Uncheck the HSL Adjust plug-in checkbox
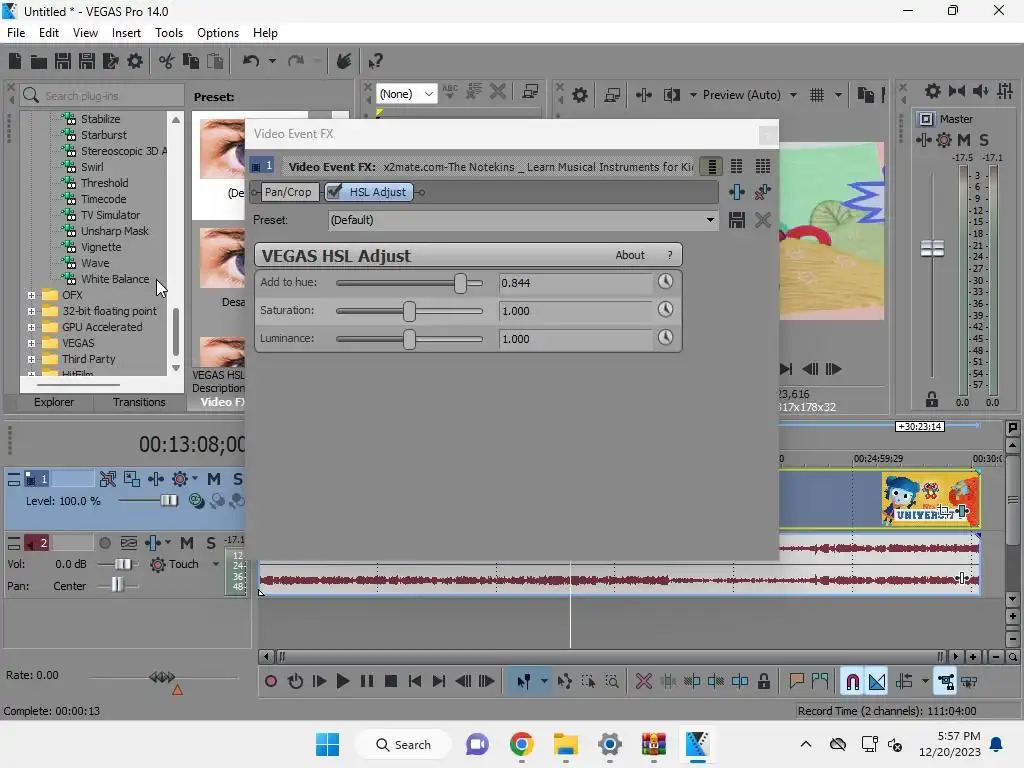The image size is (1024, 768). pos(334,191)
